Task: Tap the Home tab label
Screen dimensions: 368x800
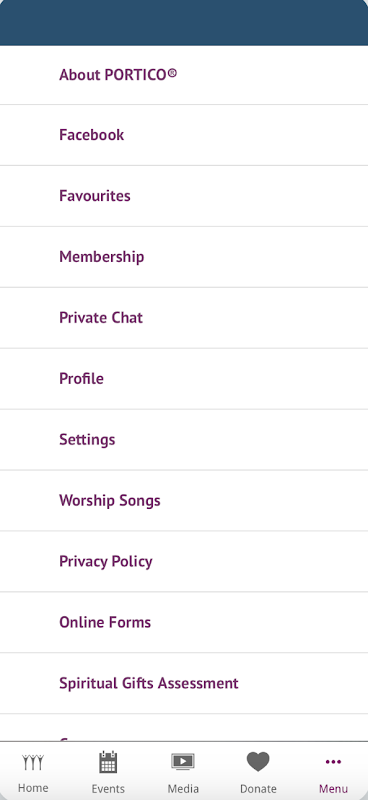Action: 33,788
